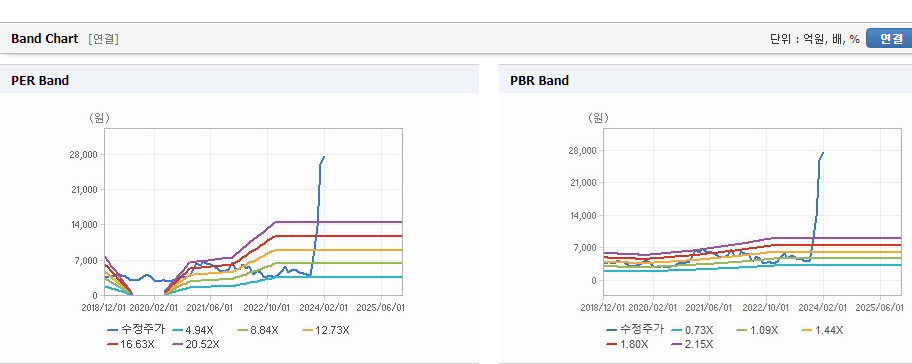Click the (원) unit label above PBR chart
Viewport: 912px width, 364px height.
(x=597, y=117)
